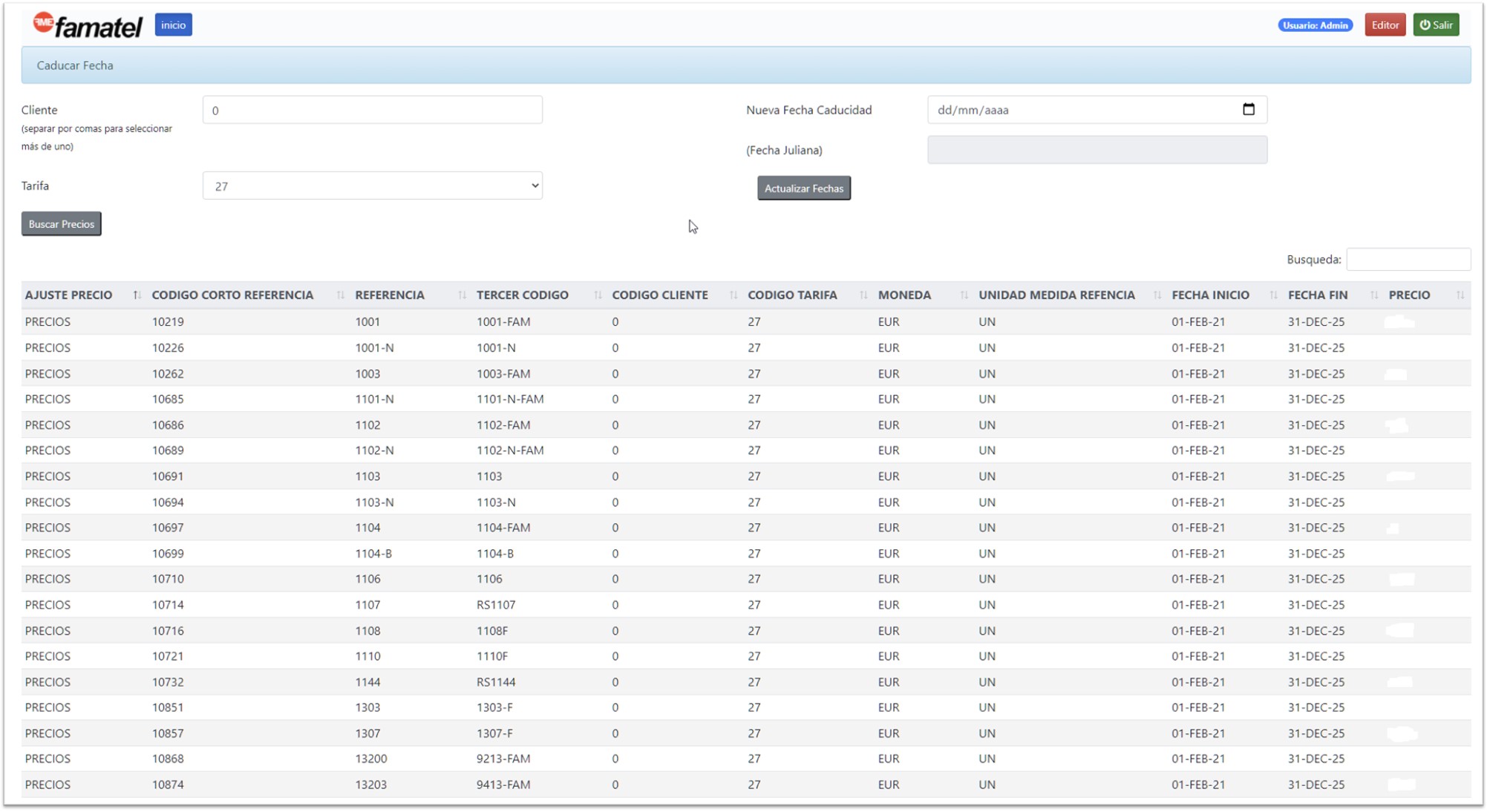This screenshot has width=1487, height=812.
Task: Sort by REFERENCIA column arrows
Action: (x=462, y=295)
